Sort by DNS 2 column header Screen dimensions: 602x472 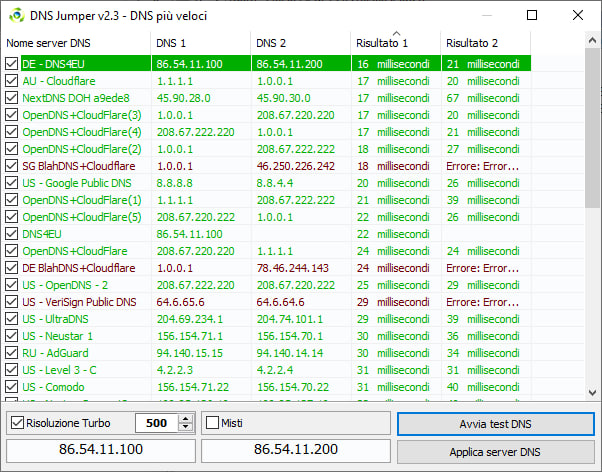pos(301,43)
